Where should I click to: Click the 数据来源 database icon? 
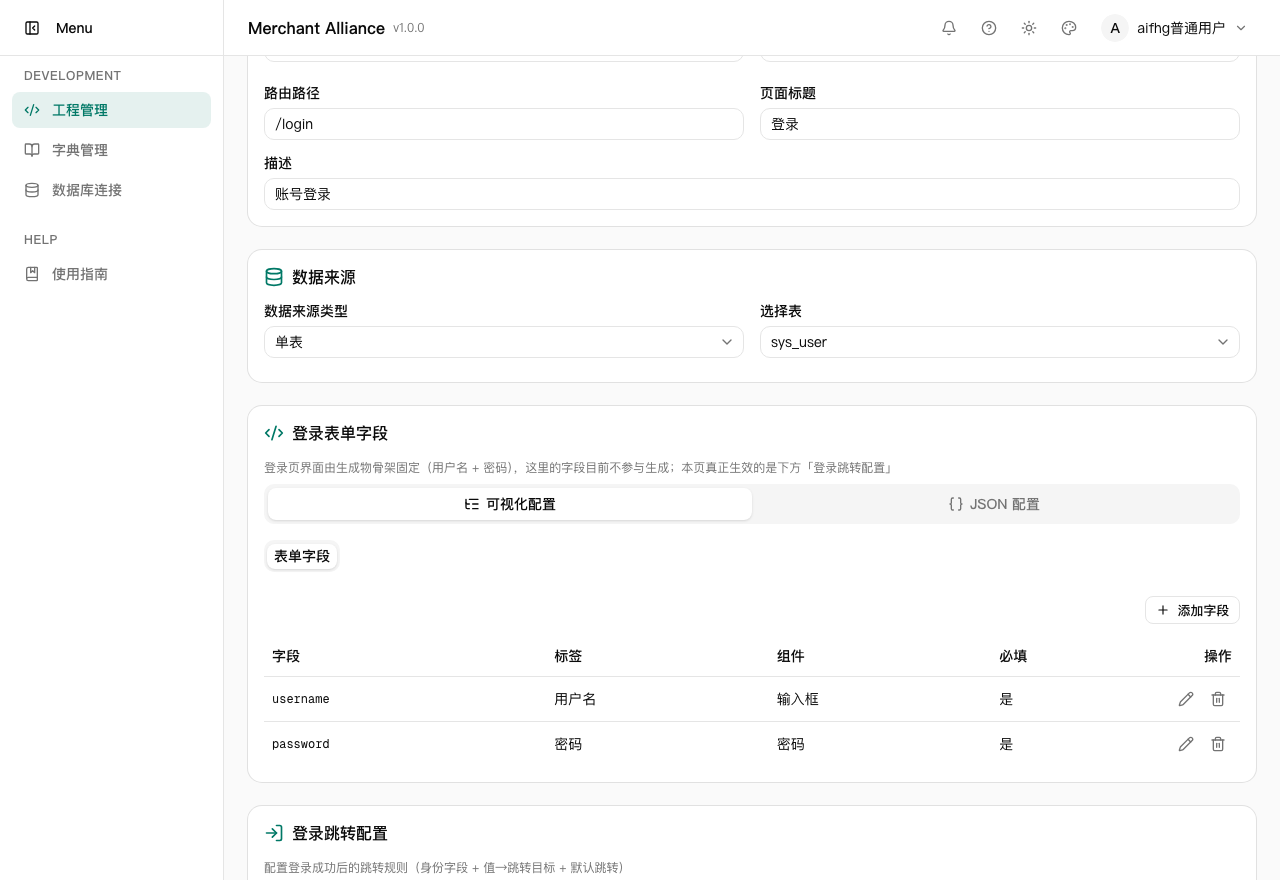[x=274, y=277]
